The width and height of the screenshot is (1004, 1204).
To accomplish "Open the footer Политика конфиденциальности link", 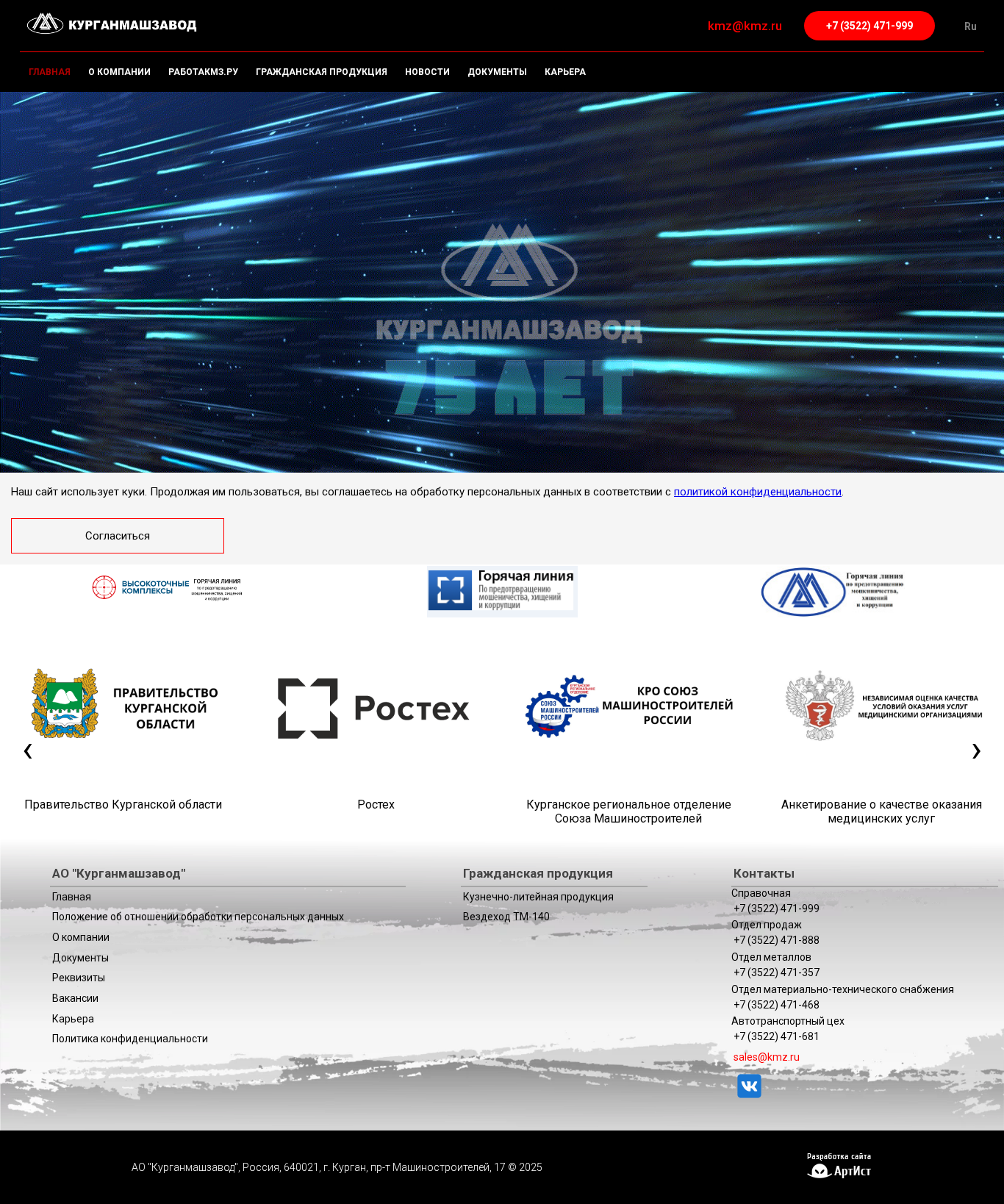I will tap(130, 1039).
